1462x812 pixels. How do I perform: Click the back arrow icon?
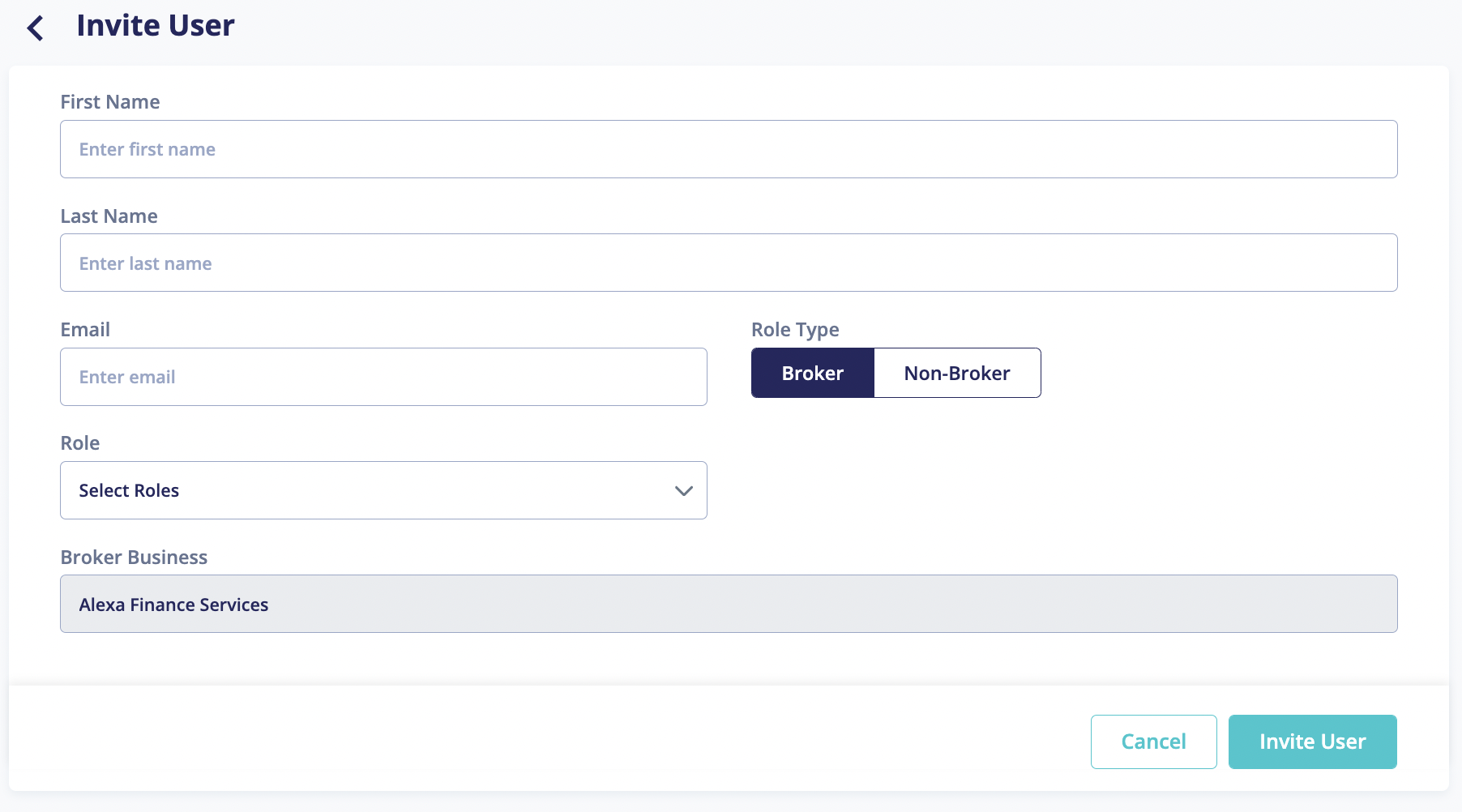34,27
